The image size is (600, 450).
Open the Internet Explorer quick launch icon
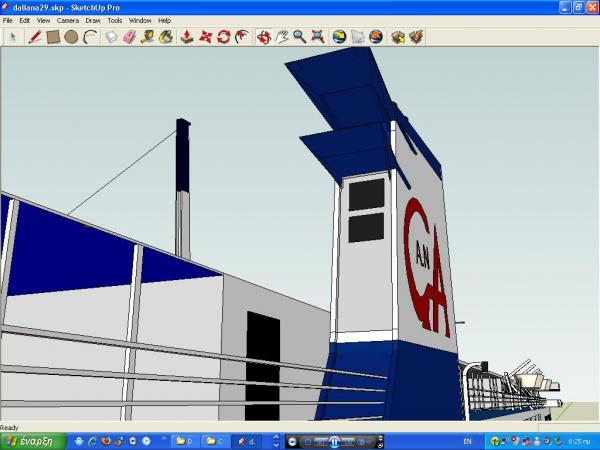coord(93,441)
